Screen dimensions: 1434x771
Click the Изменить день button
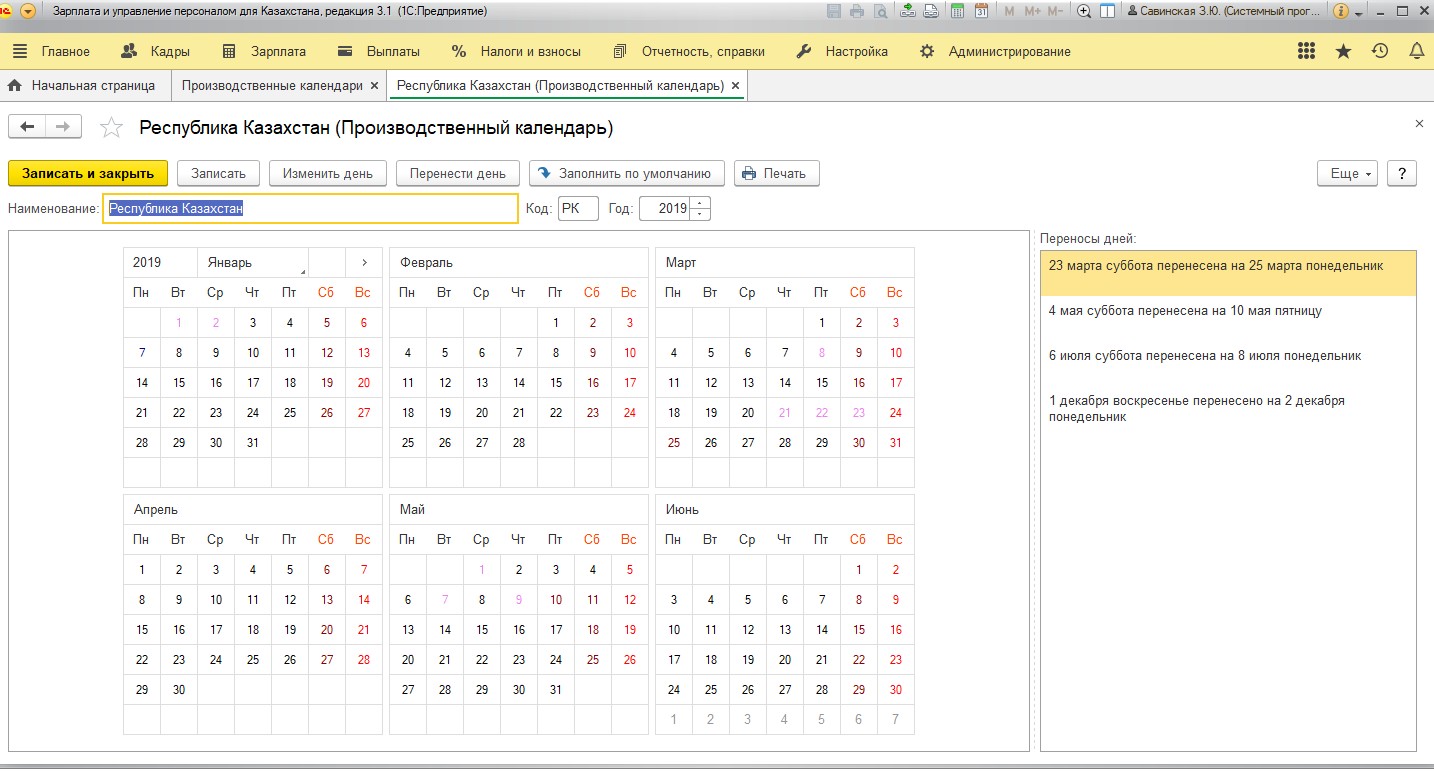point(328,173)
